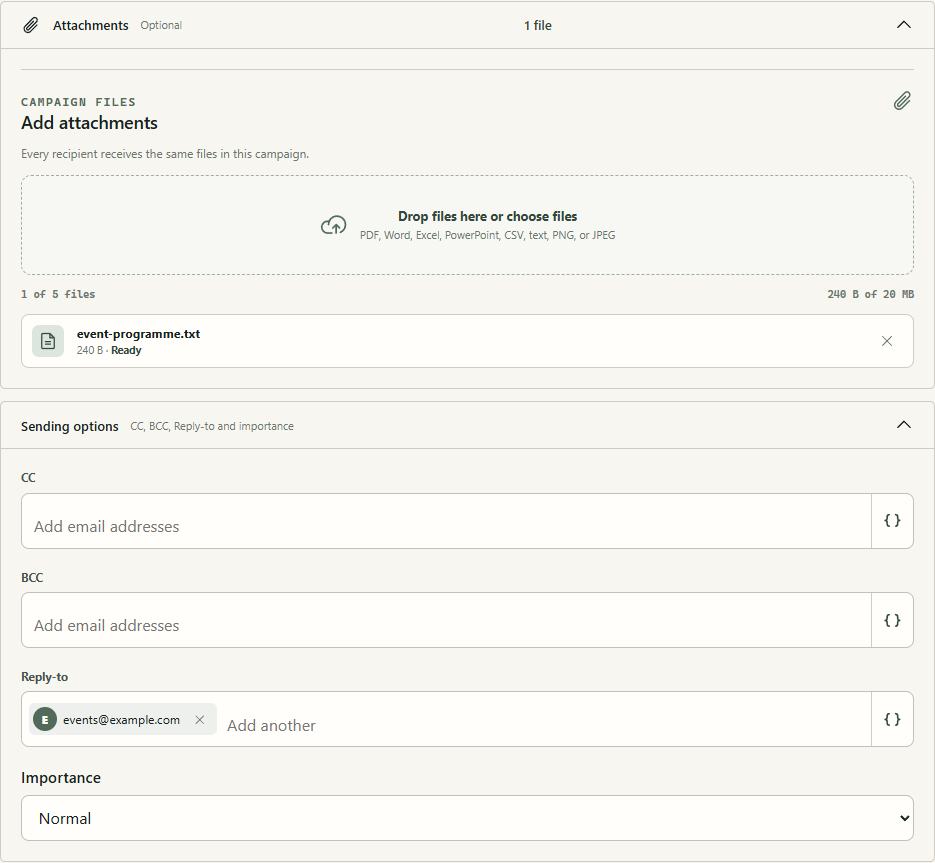The image size is (935, 863).
Task: Click the paperclip icon in Campaign Files
Action: click(x=902, y=101)
